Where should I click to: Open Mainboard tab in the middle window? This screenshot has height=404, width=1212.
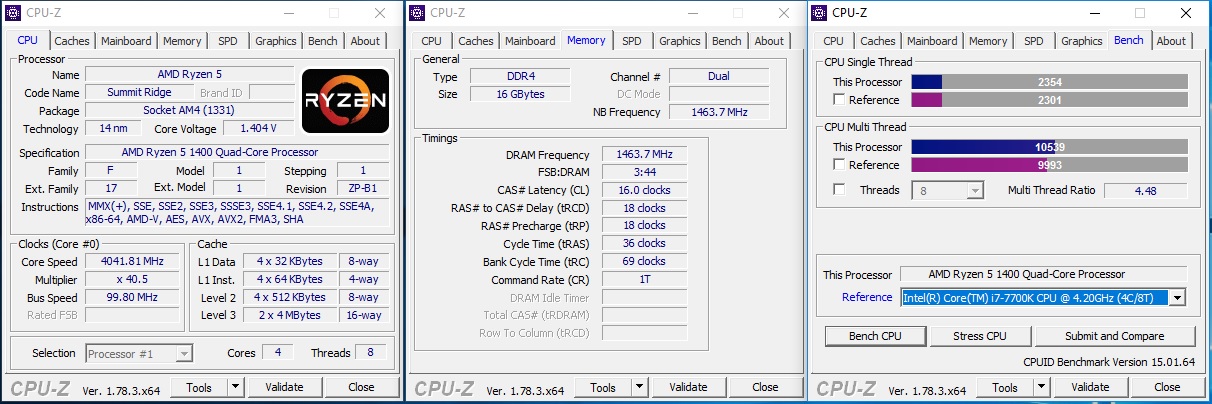point(530,41)
